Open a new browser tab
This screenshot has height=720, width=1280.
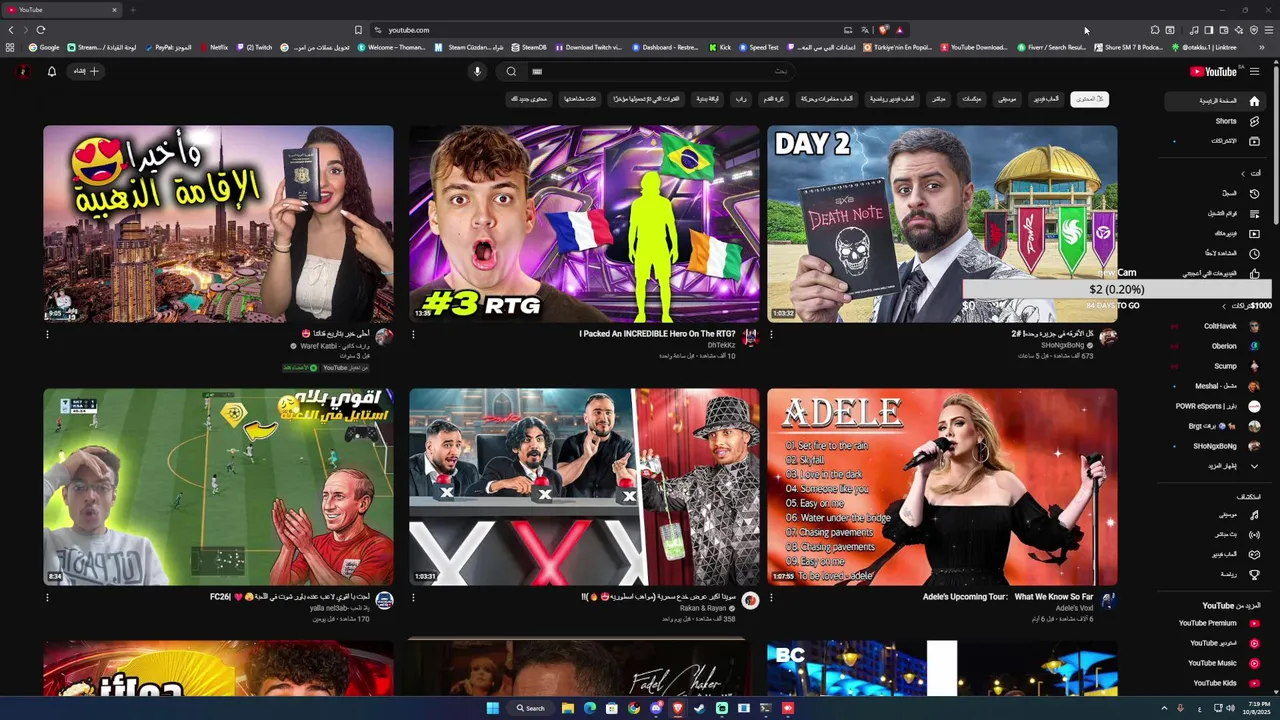point(132,10)
